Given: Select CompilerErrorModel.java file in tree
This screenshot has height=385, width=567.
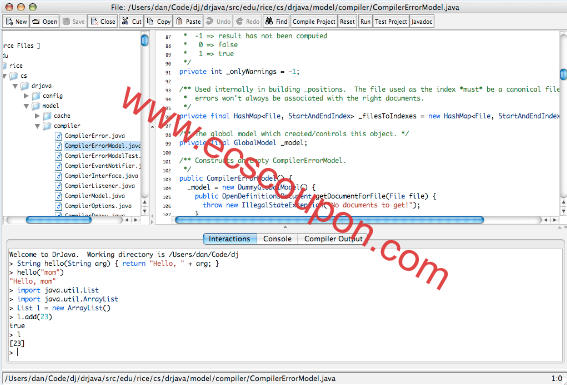Looking at the screenshot, I should click(102, 146).
